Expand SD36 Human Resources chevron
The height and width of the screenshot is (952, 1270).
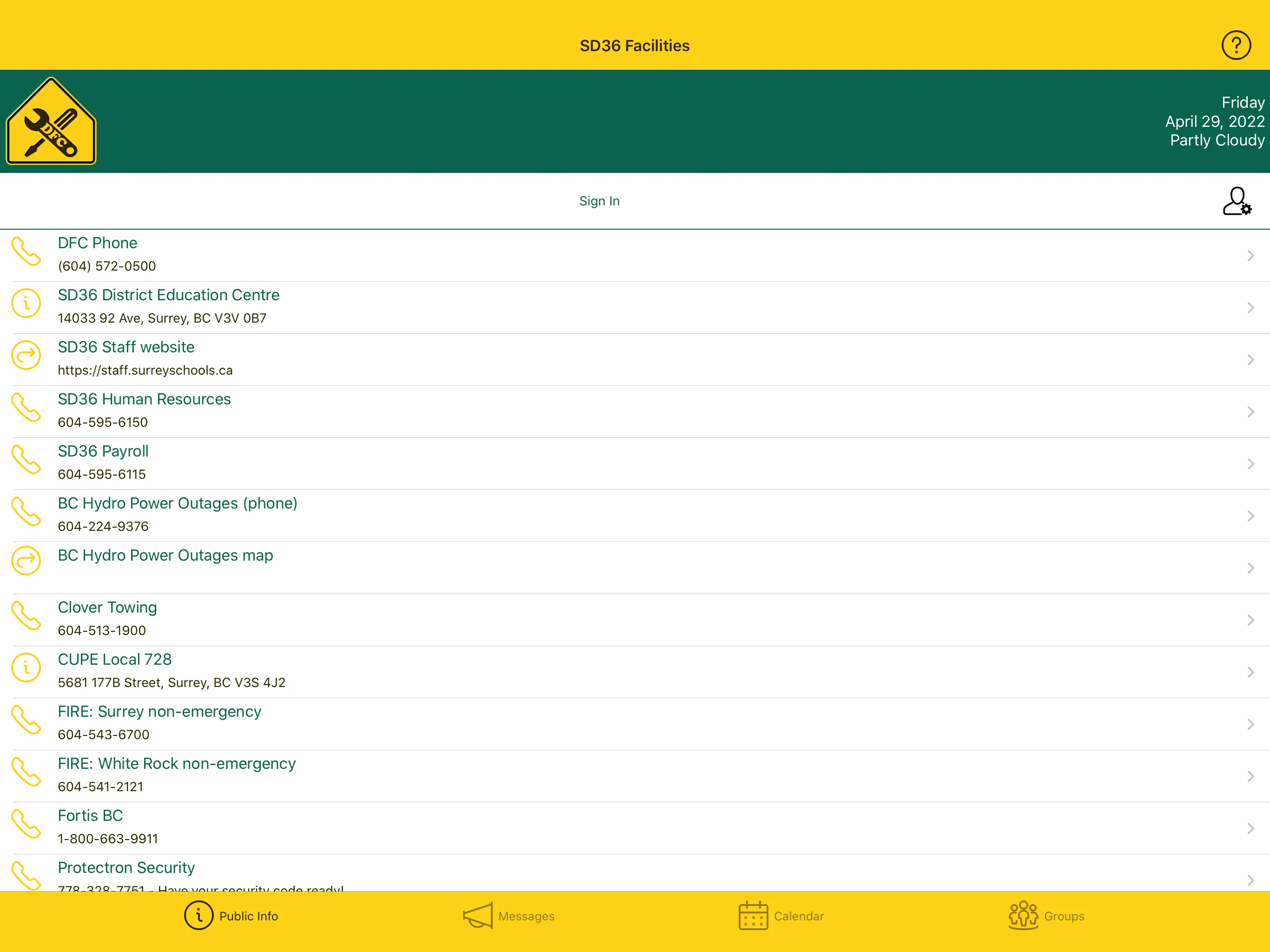(x=1250, y=412)
